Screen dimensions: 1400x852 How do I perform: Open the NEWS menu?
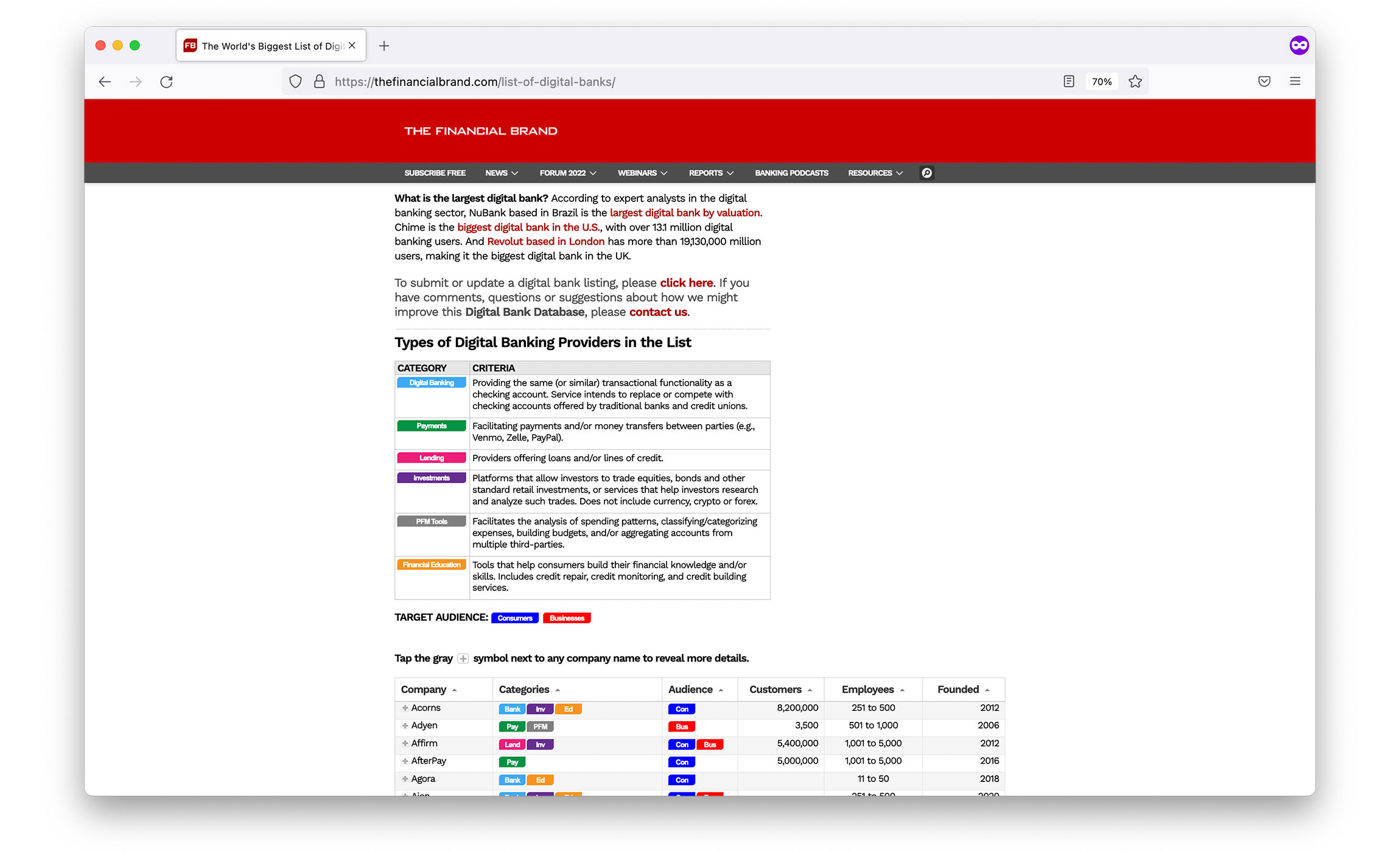click(502, 173)
